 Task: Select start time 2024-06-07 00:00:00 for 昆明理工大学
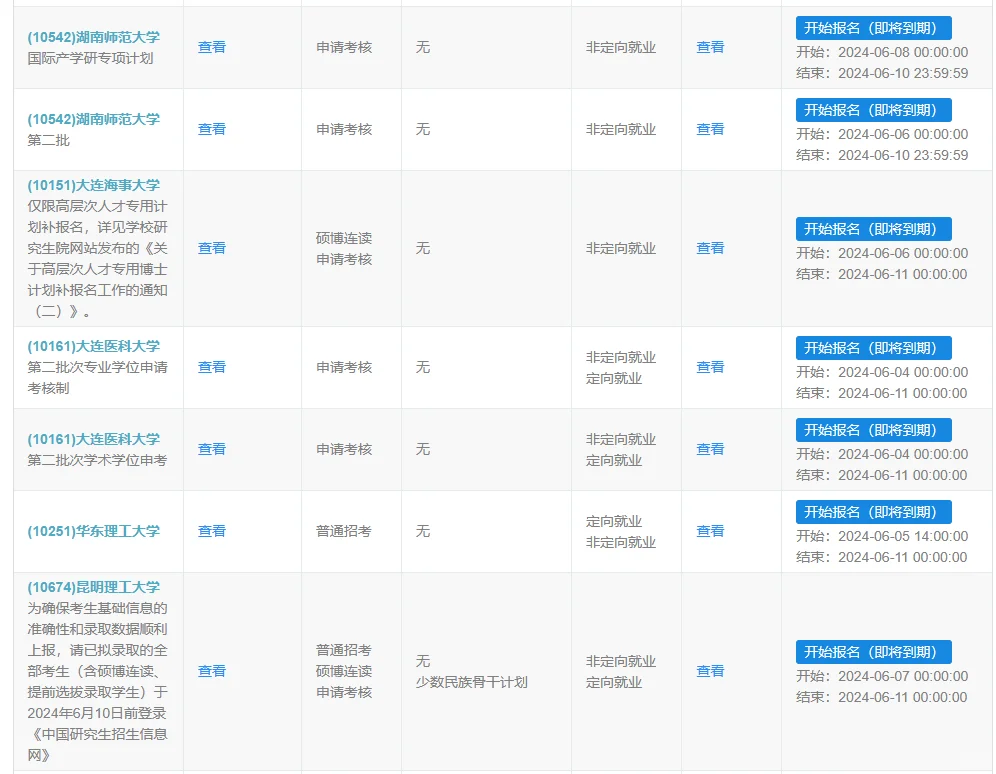[903, 676]
